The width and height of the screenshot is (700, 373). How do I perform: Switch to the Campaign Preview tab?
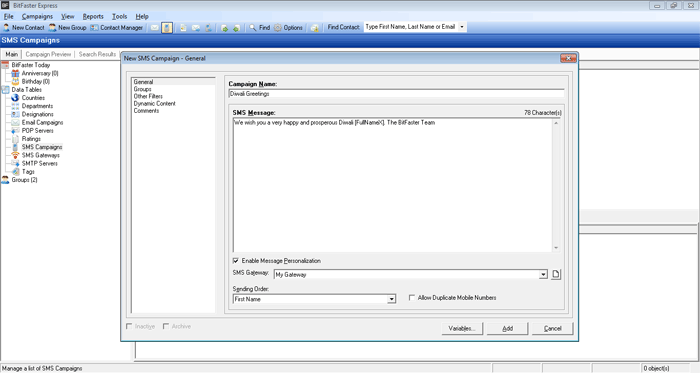[x=48, y=54]
